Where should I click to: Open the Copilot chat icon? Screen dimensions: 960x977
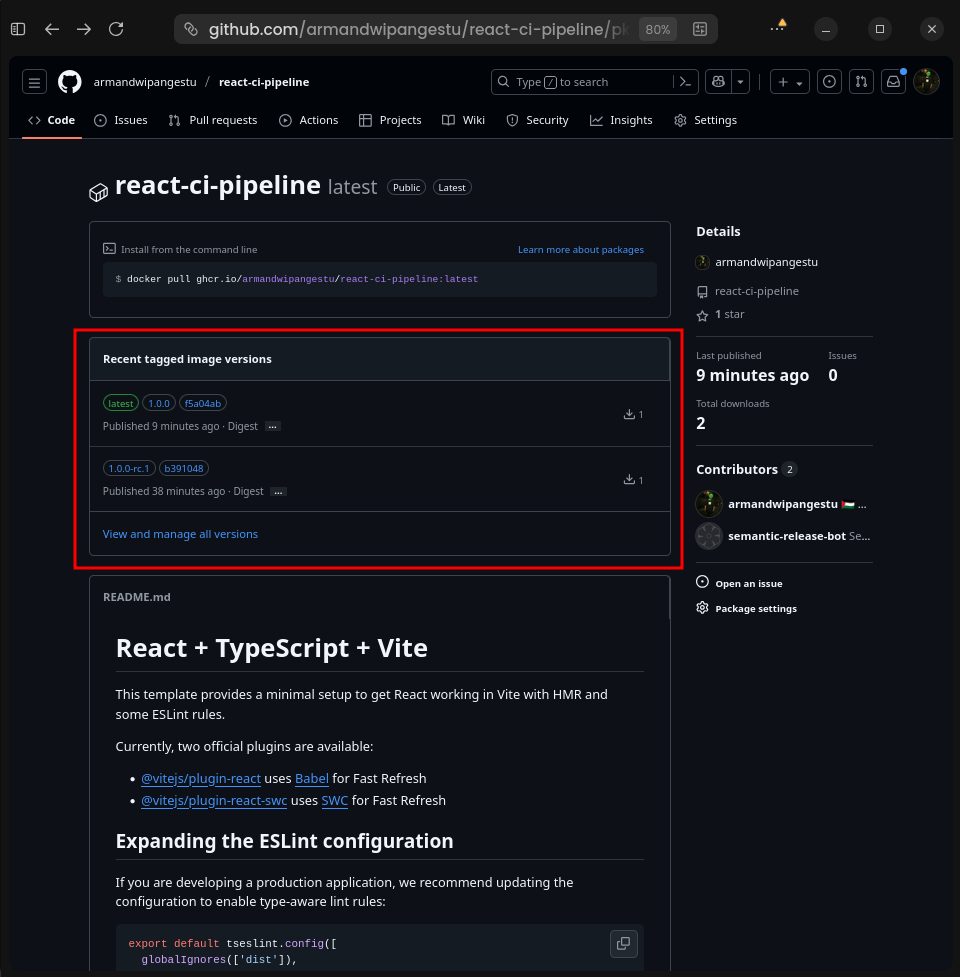click(718, 82)
